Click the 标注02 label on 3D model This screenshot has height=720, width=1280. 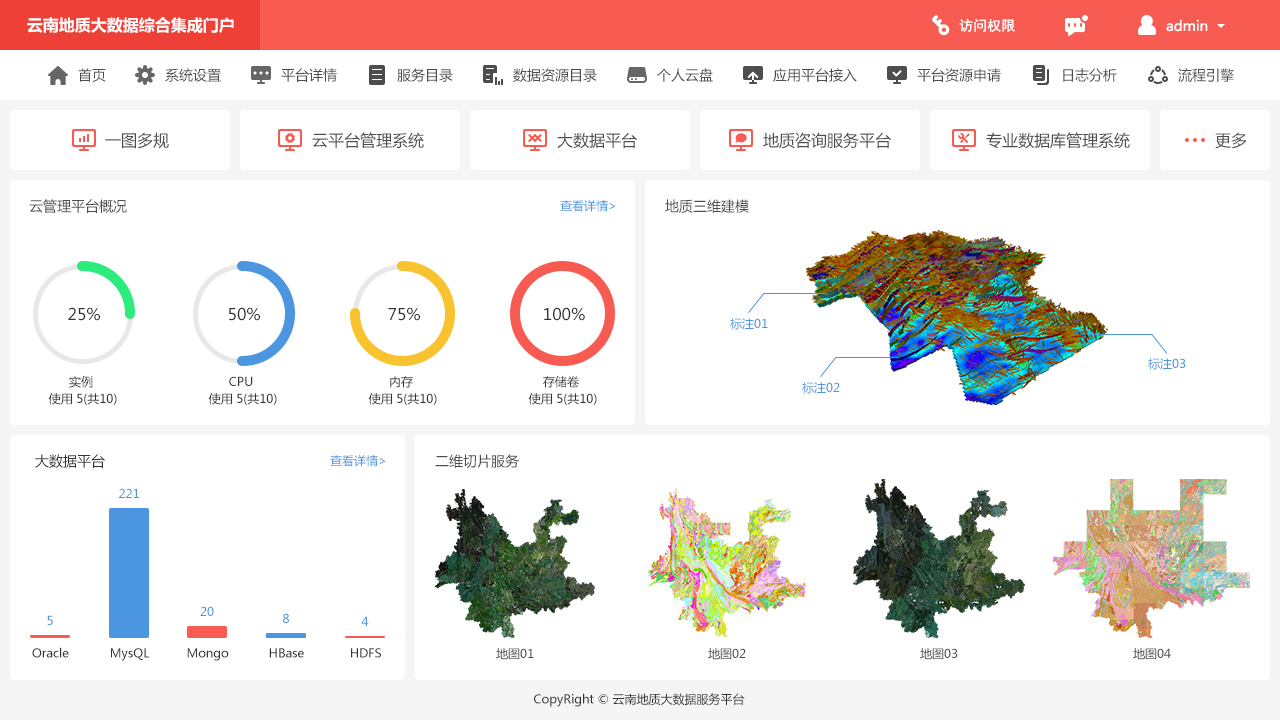point(821,388)
